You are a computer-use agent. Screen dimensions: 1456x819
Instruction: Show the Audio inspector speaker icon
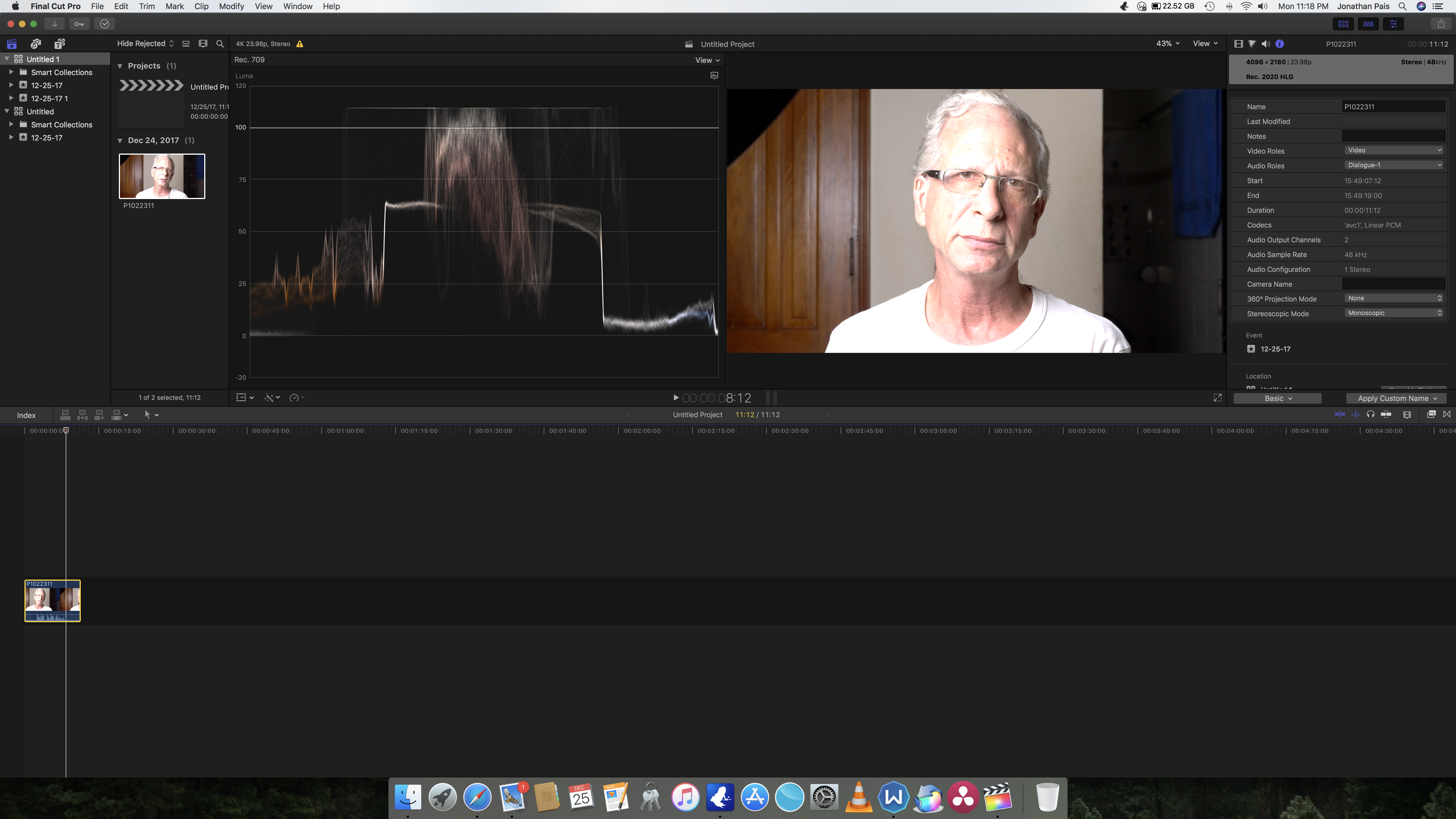tap(1265, 44)
